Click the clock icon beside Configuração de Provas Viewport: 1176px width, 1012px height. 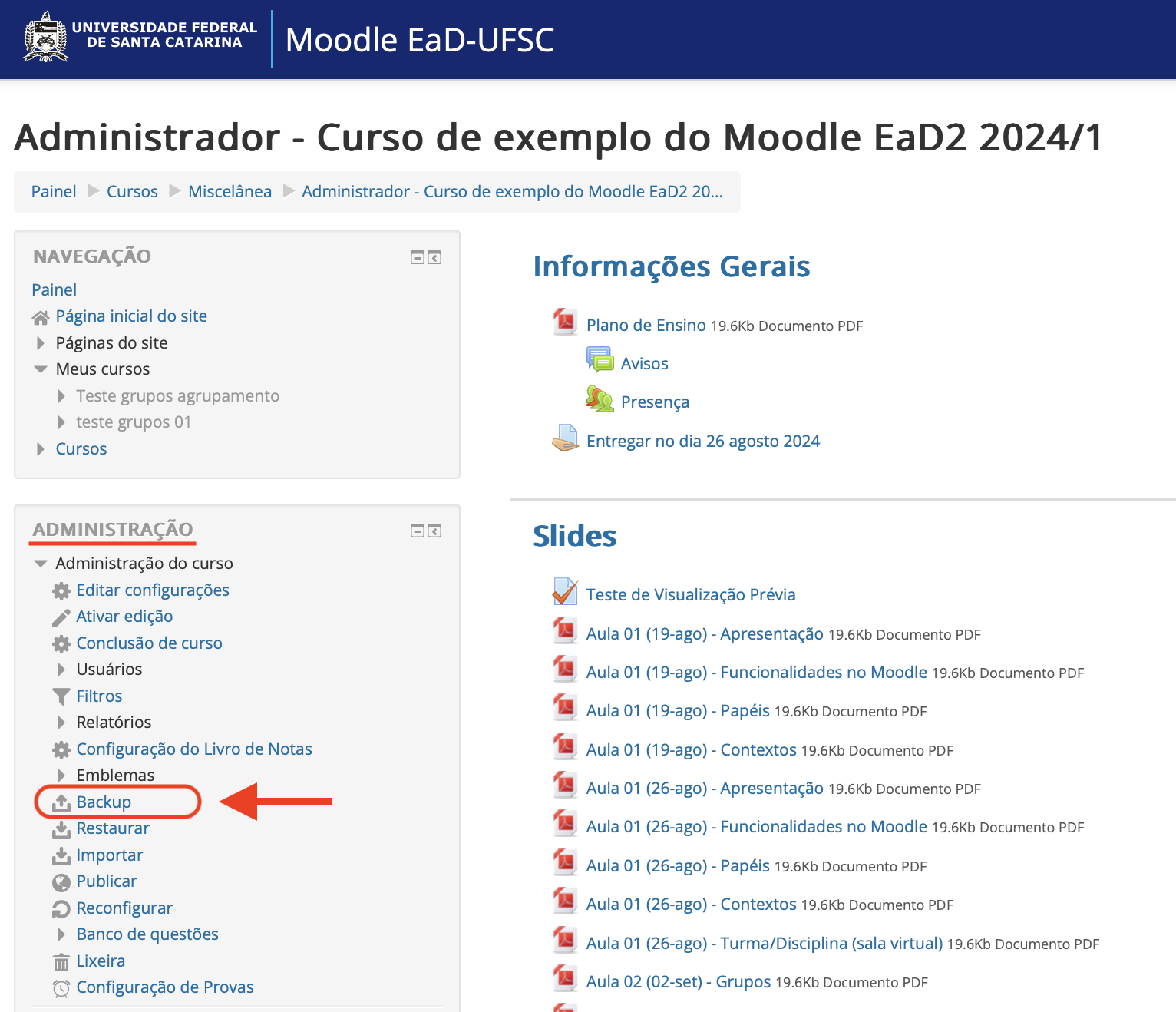61,988
